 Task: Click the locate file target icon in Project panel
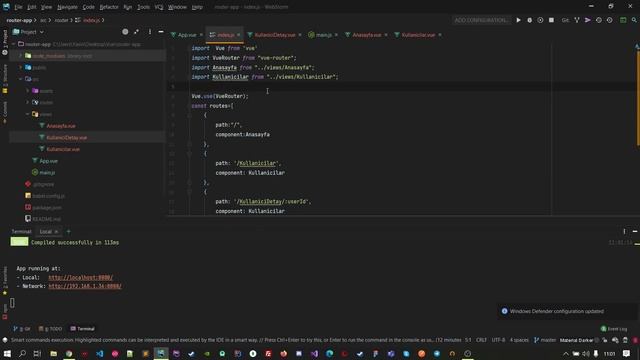pos(125,32)
